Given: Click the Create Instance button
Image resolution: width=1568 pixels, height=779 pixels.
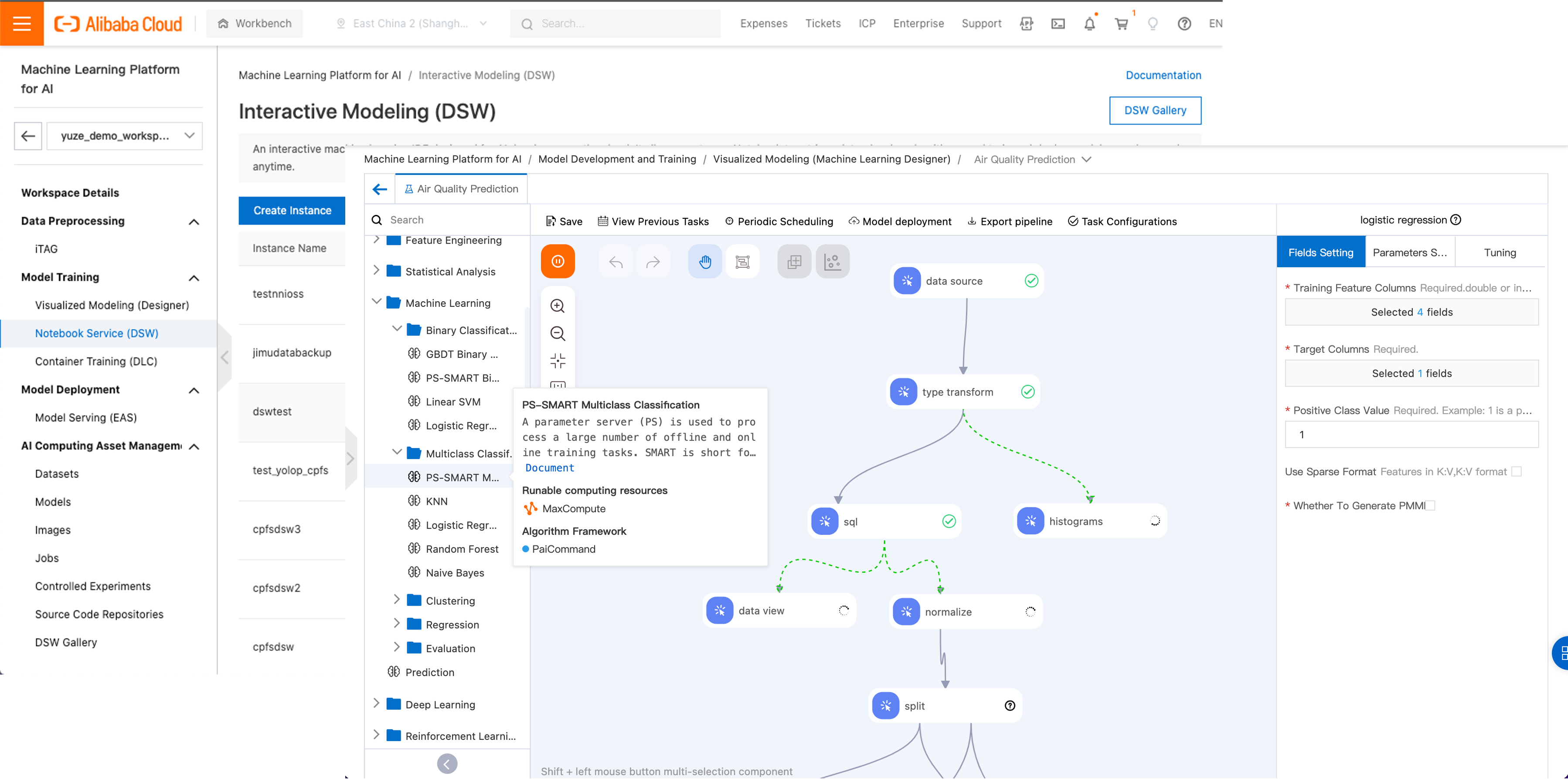Looking at the screenshot, I should pyautogui.click(x=292, y=211).
